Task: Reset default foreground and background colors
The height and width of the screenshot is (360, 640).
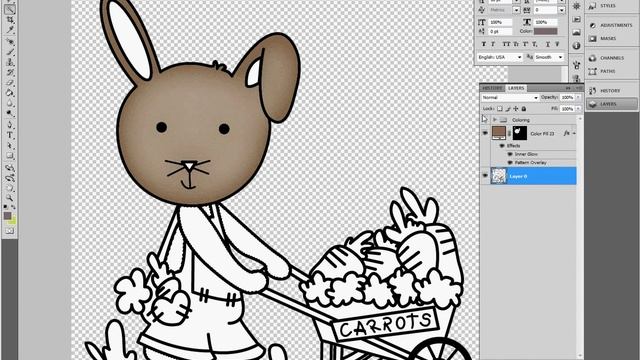Action: pyautogui.click(x=5, y=207)
